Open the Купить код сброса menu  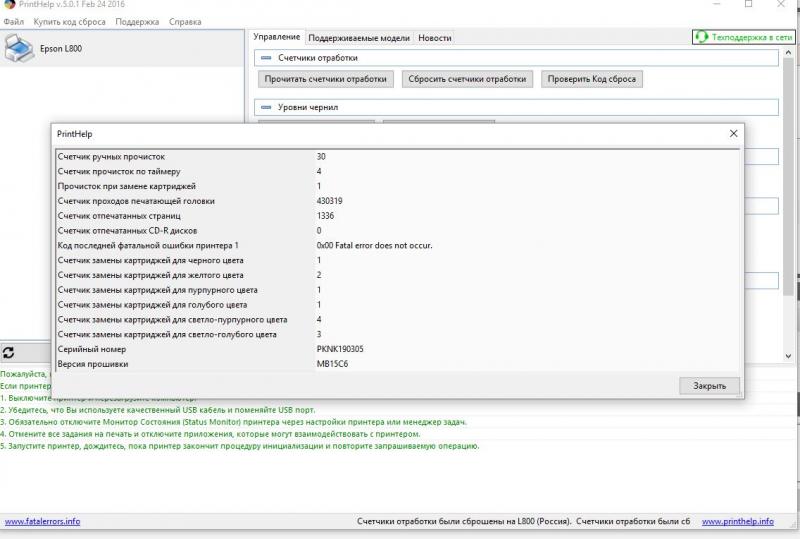pyautogui.click(x=69, y=22)
